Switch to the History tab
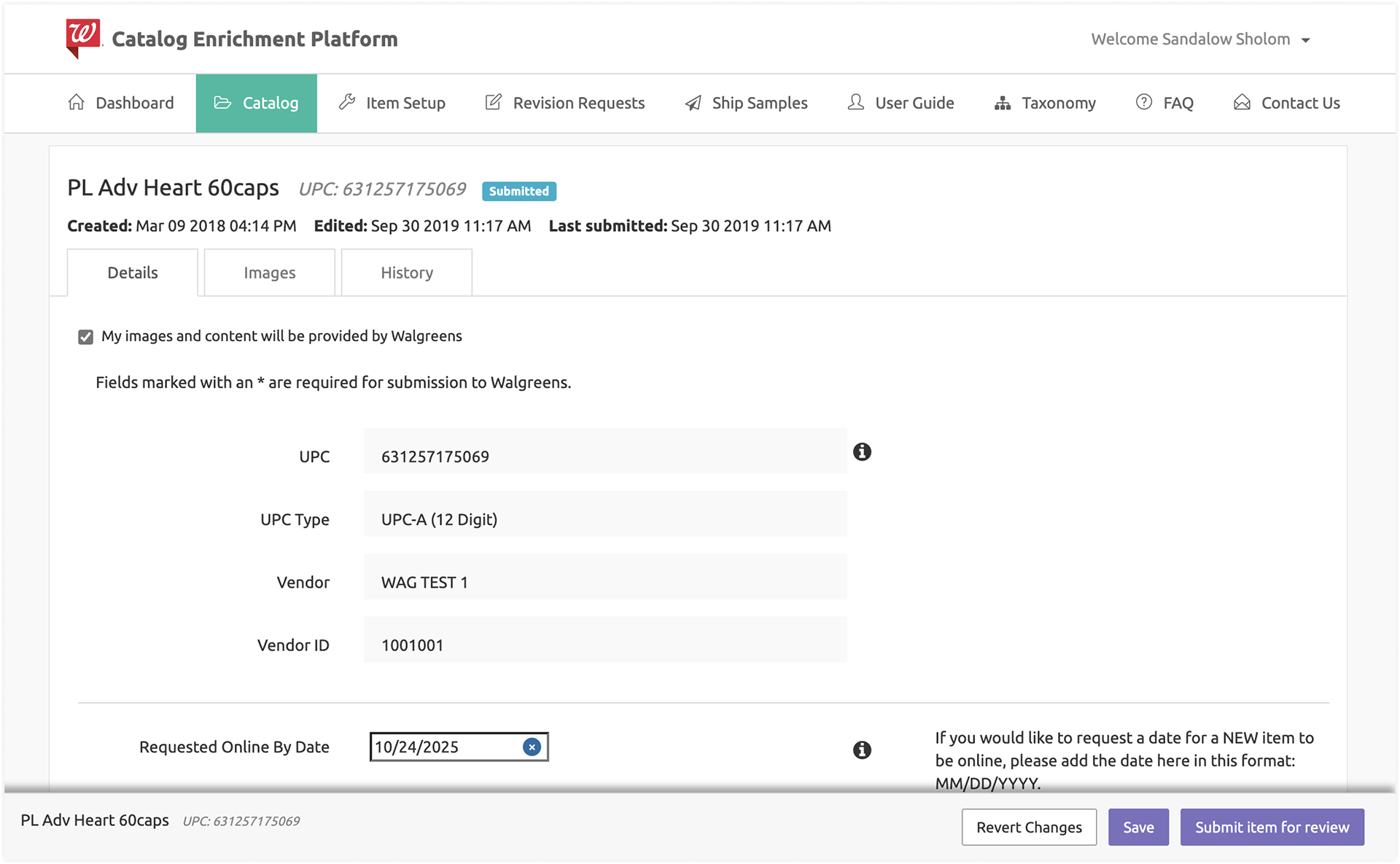This screenshot has height=864, width=1400. coord(406,273)
